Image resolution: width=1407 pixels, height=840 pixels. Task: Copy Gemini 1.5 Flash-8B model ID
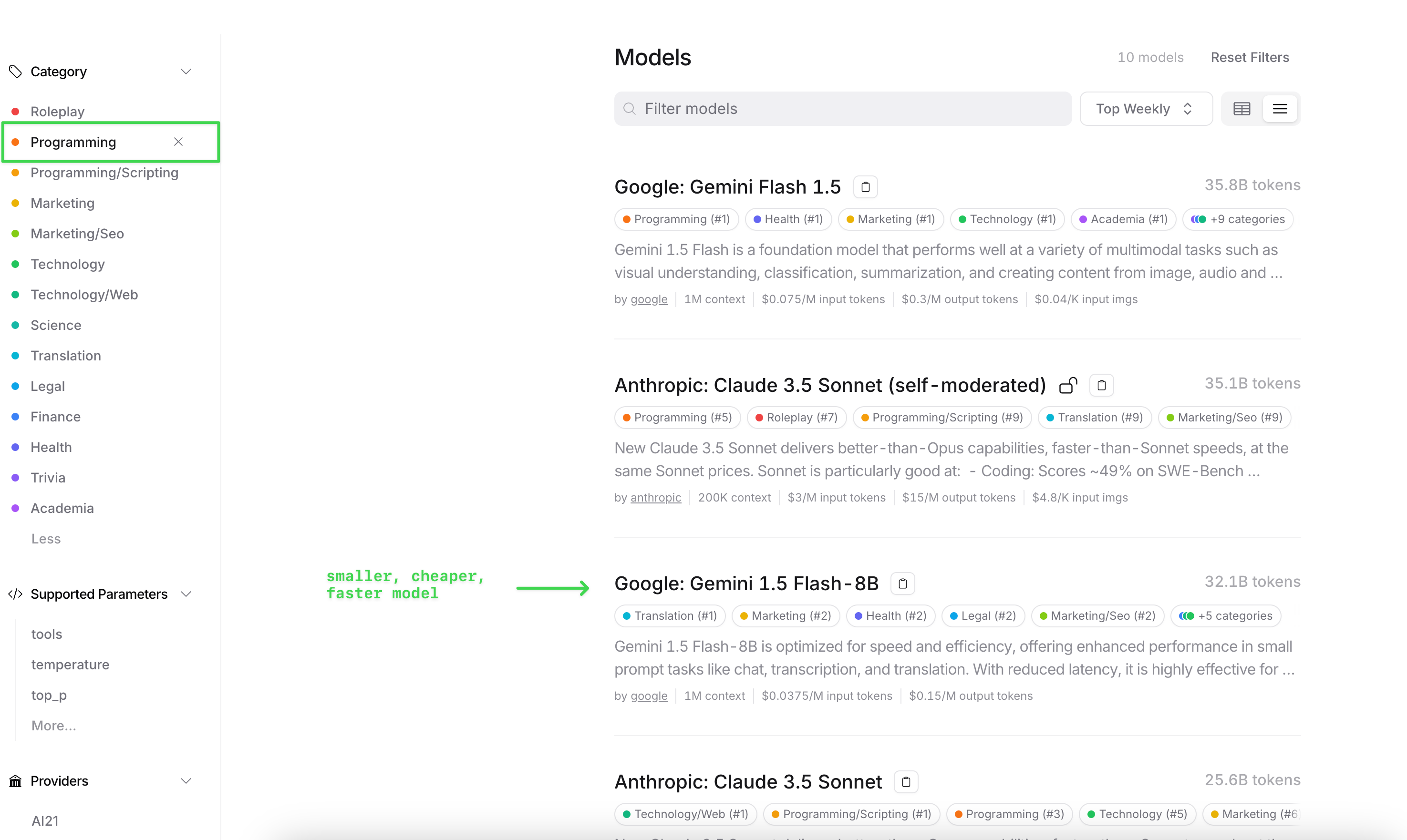pos(902,584)
